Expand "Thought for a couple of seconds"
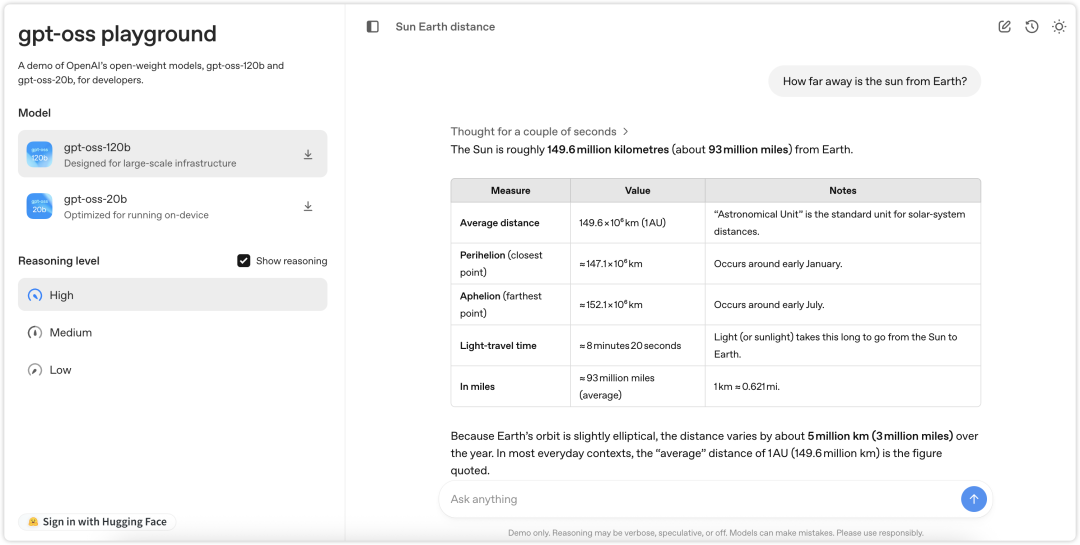 (539, 131)
